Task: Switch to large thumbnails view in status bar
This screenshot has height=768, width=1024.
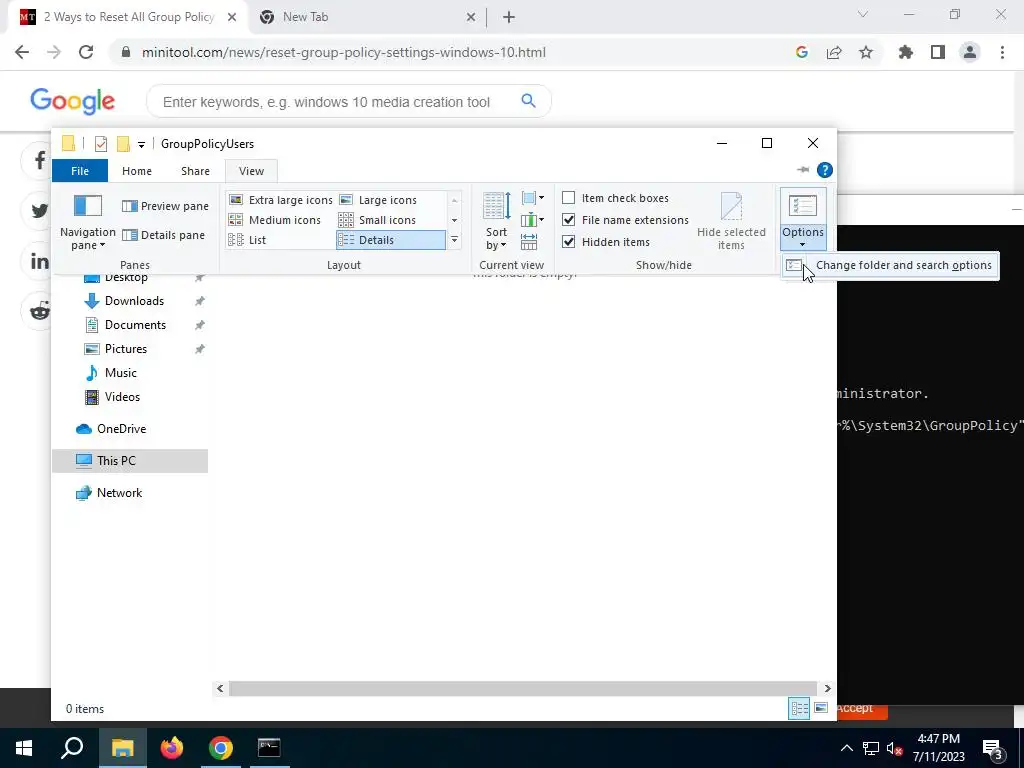Action: [821, 709]
